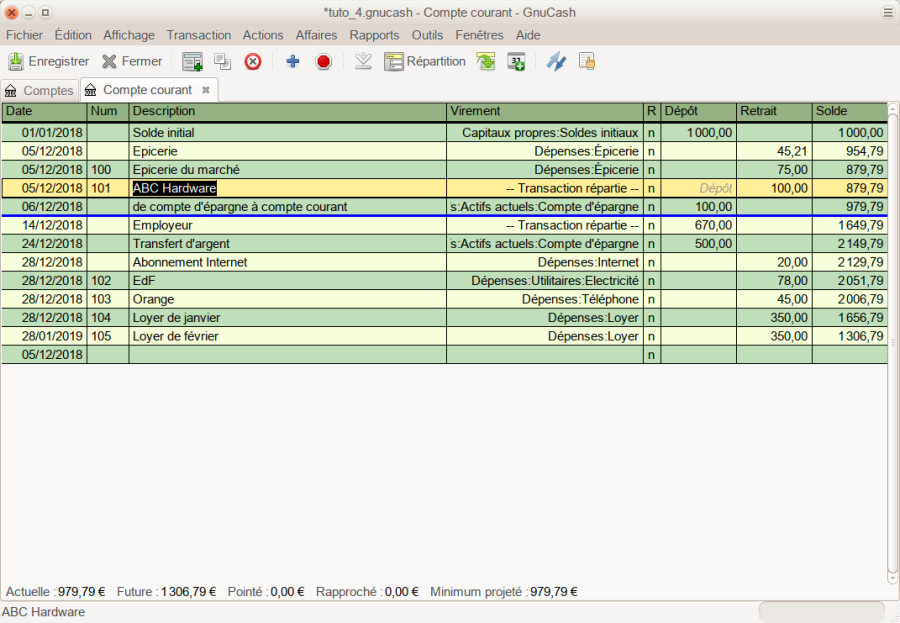Toggle reconcile flag for ABC Hardware row
The width and height of the screenshot is (900, 623).
[x=651, y=188]
